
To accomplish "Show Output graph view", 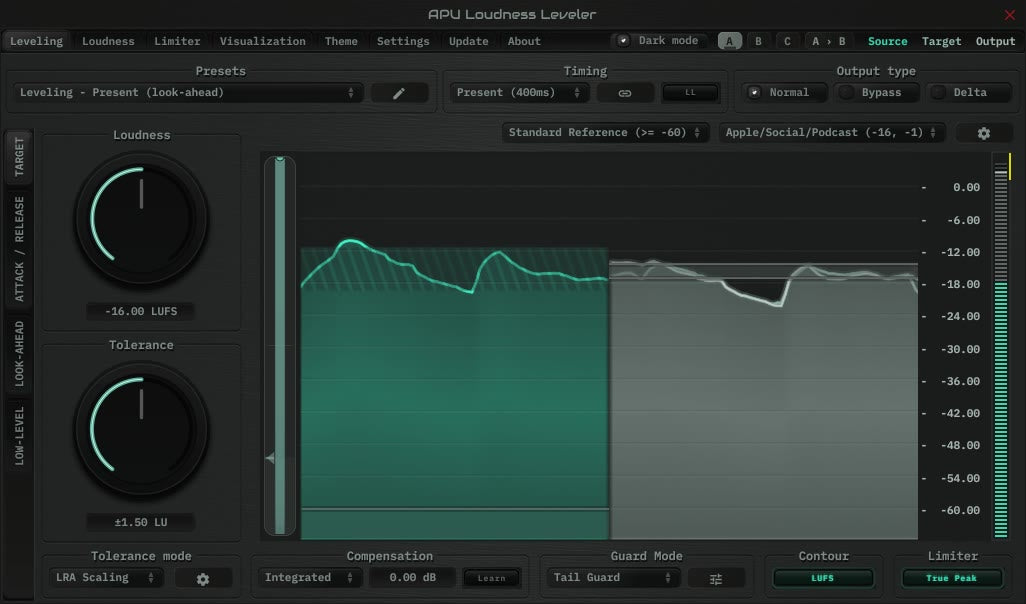I will 995,41.
